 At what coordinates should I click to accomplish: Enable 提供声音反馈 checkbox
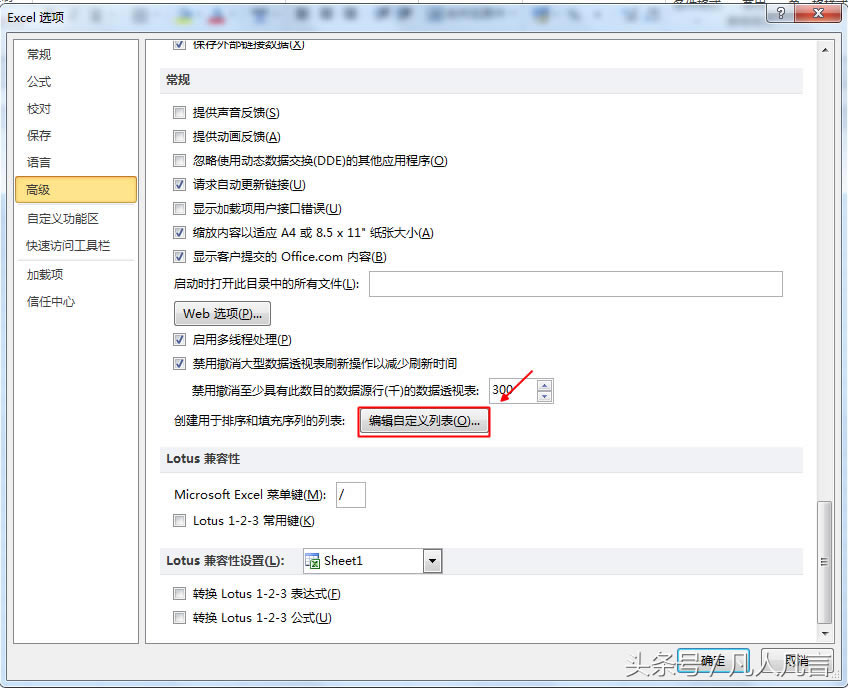click(x=179, y=113)
